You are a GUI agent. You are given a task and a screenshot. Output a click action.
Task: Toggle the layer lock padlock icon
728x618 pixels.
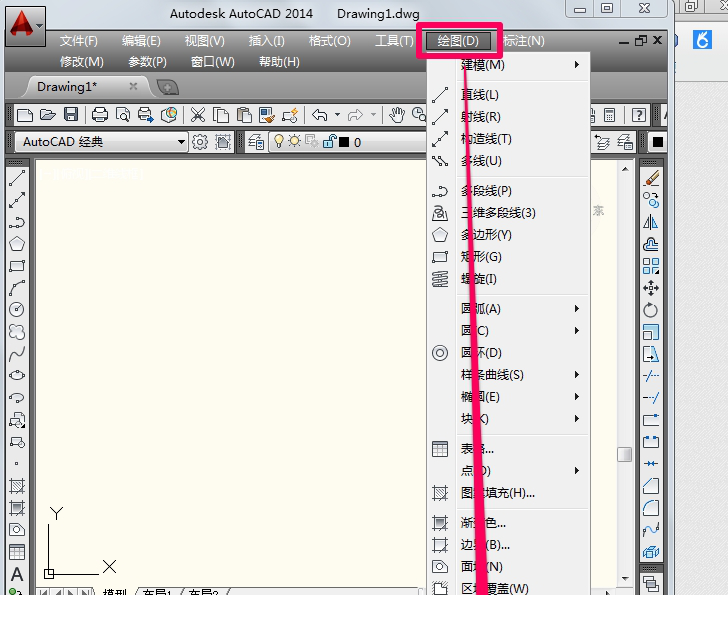coord(329,141)
